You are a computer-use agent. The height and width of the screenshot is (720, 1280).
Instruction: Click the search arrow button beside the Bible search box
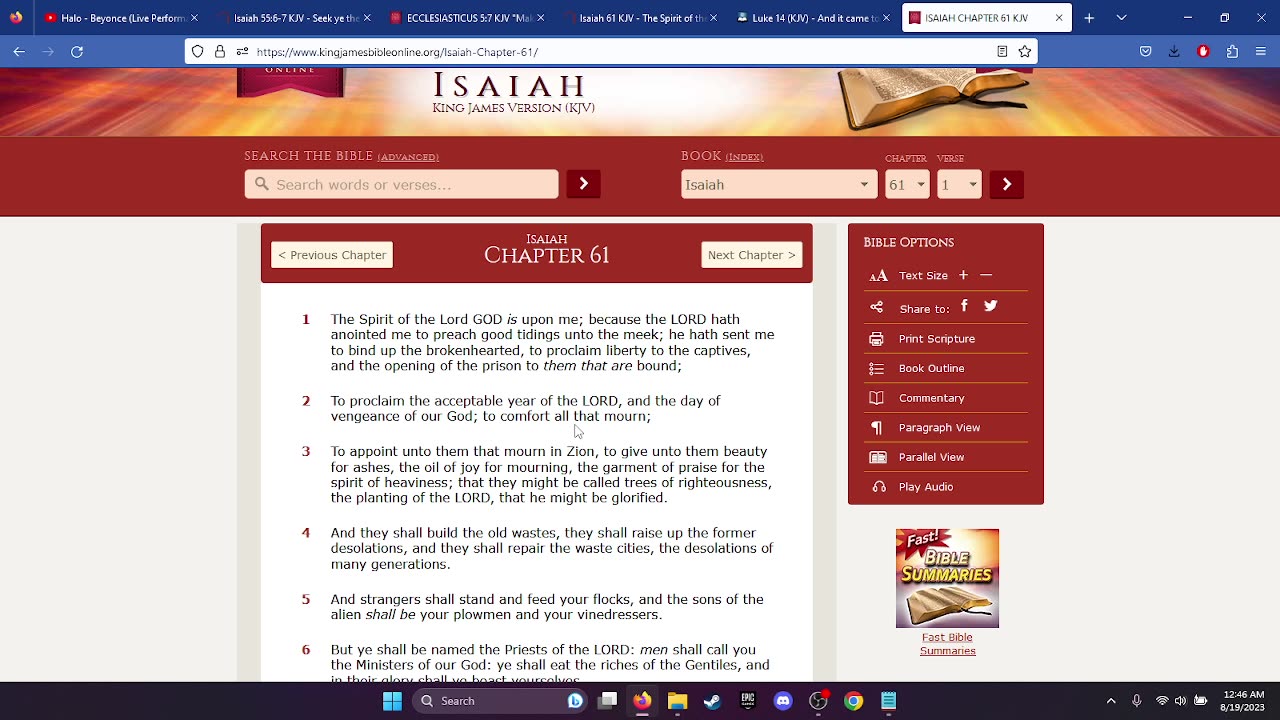pos(583,184)
